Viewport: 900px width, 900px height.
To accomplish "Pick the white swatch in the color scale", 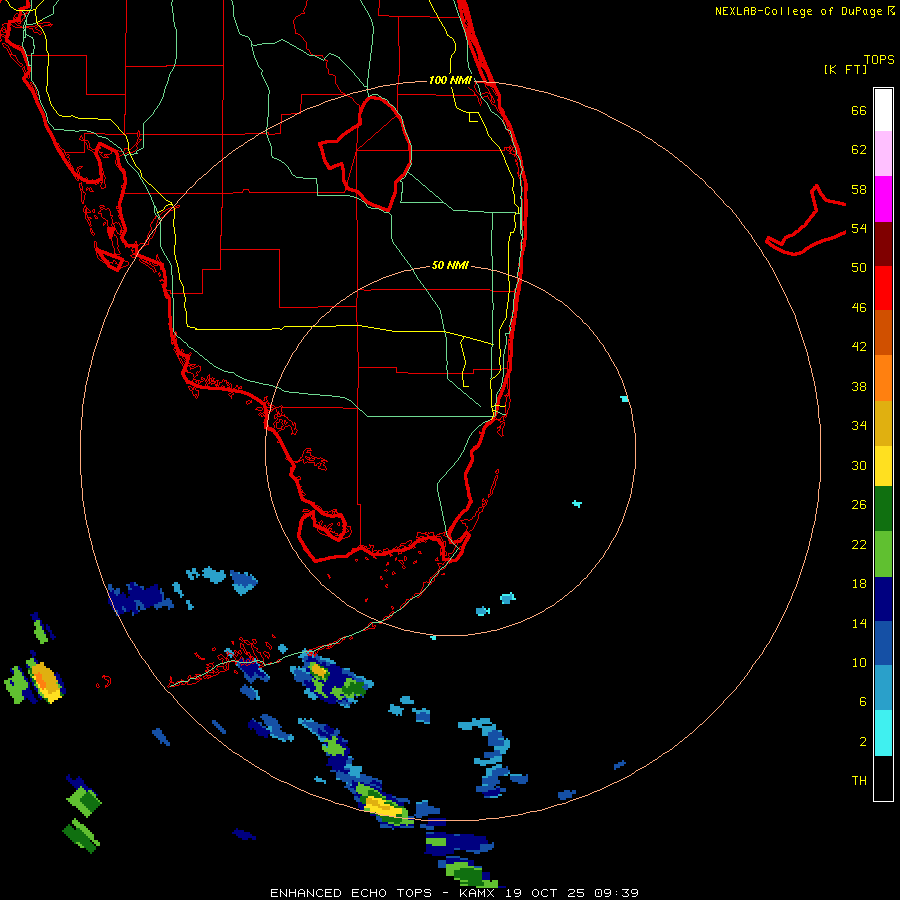I will pyautogui.click(x=883, y=110).
